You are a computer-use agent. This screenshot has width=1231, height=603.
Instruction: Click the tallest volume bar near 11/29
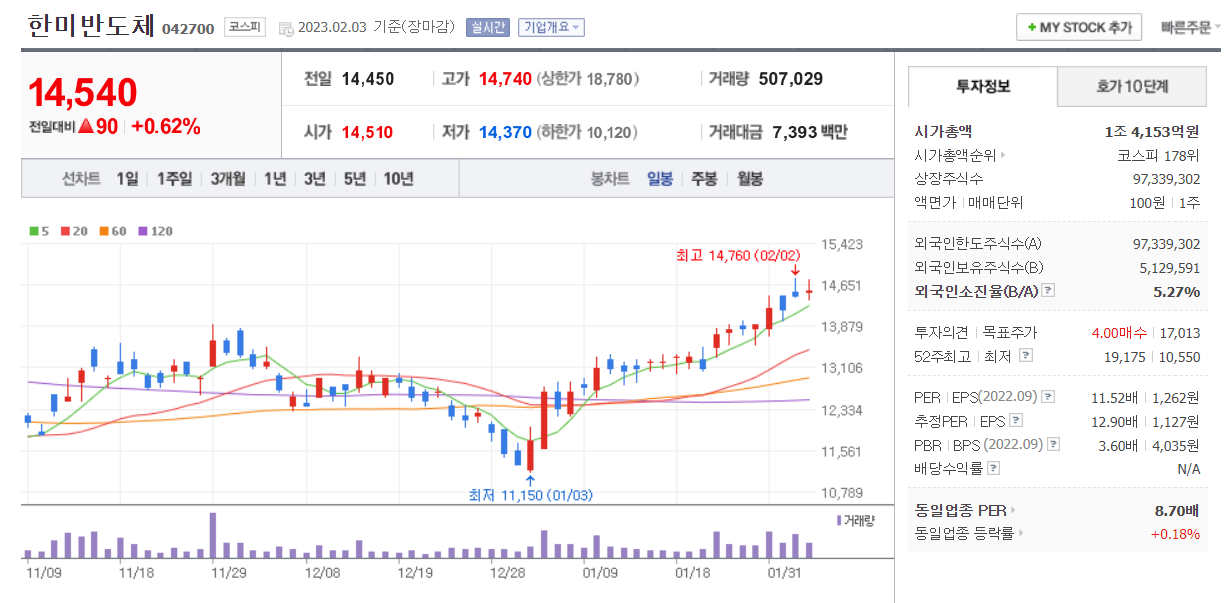click(213, 535)
